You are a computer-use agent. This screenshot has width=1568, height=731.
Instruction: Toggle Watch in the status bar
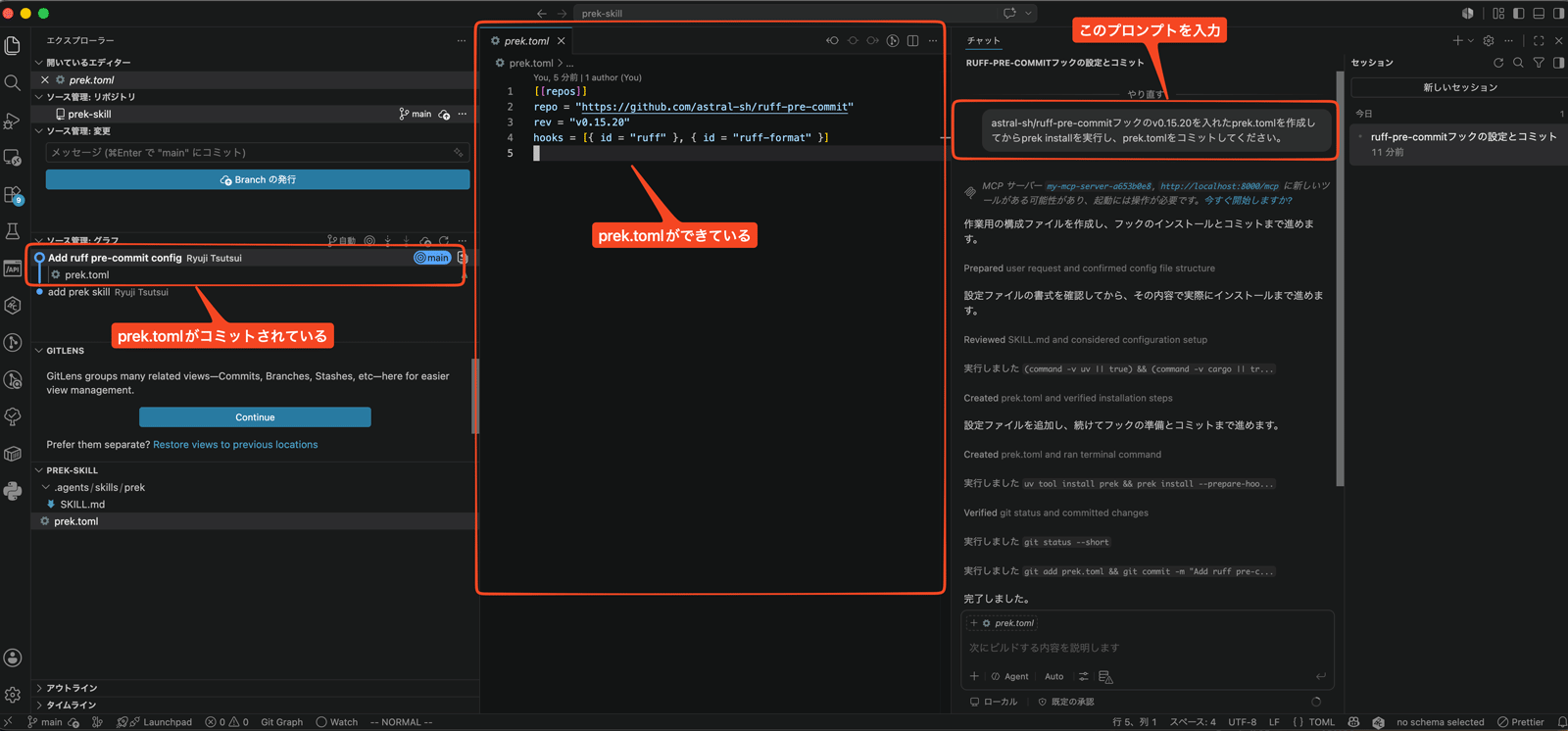coord(336,722)
